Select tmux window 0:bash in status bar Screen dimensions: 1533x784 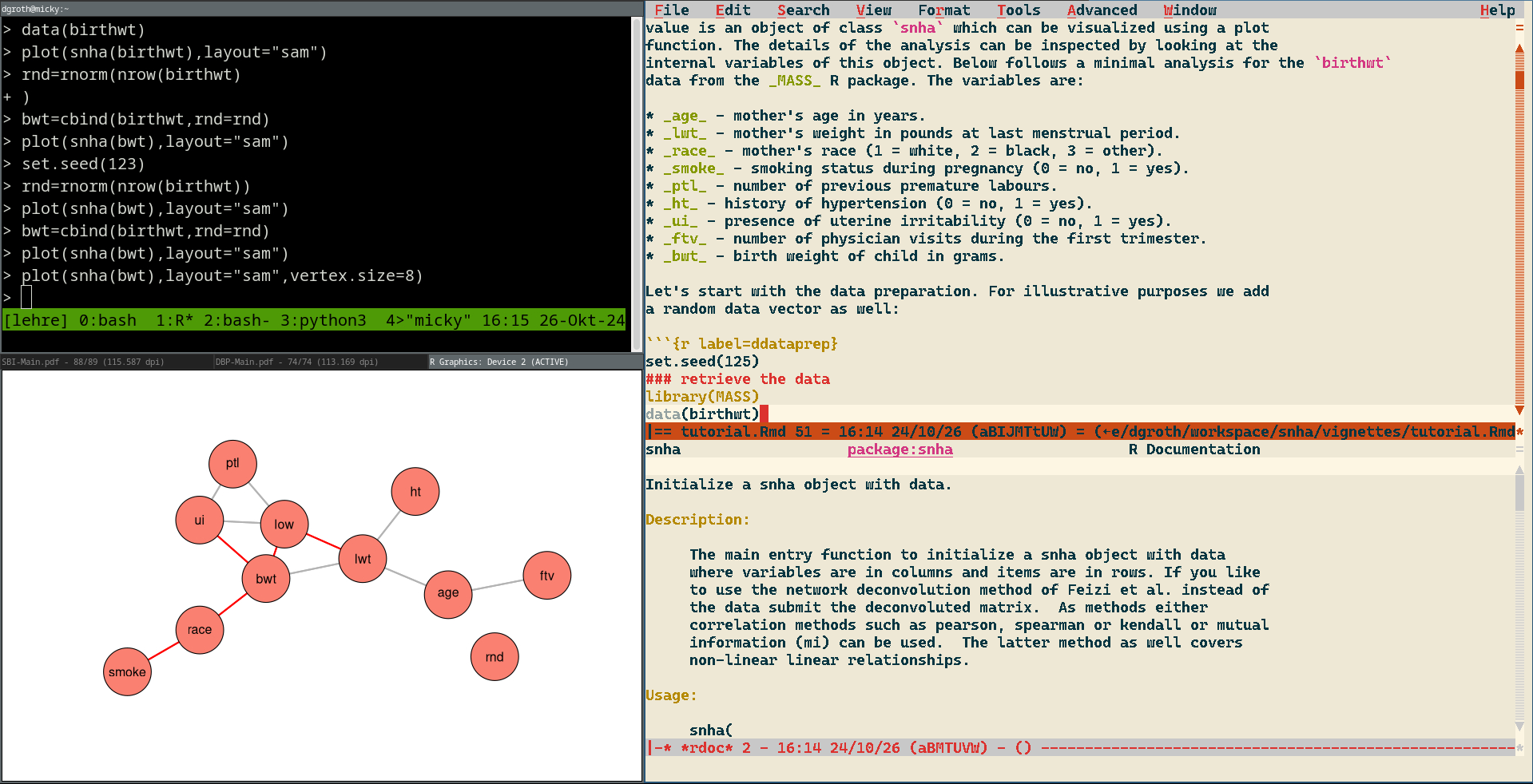pos(108,320)
